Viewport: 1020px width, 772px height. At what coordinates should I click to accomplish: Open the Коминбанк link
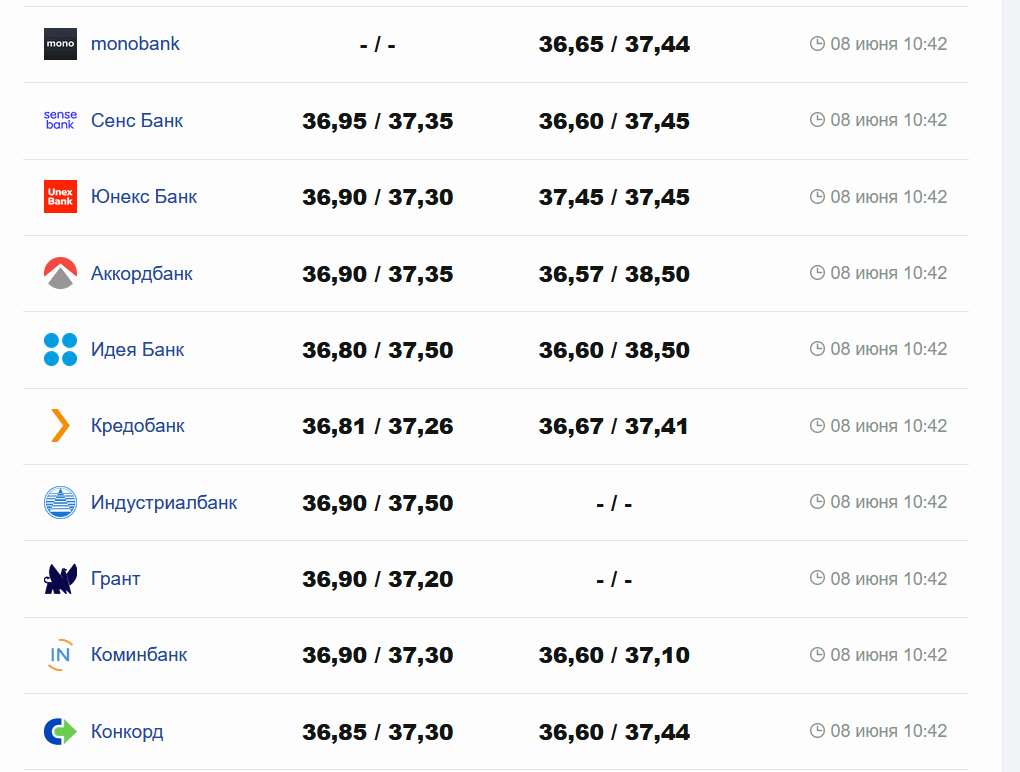[139, 655]
